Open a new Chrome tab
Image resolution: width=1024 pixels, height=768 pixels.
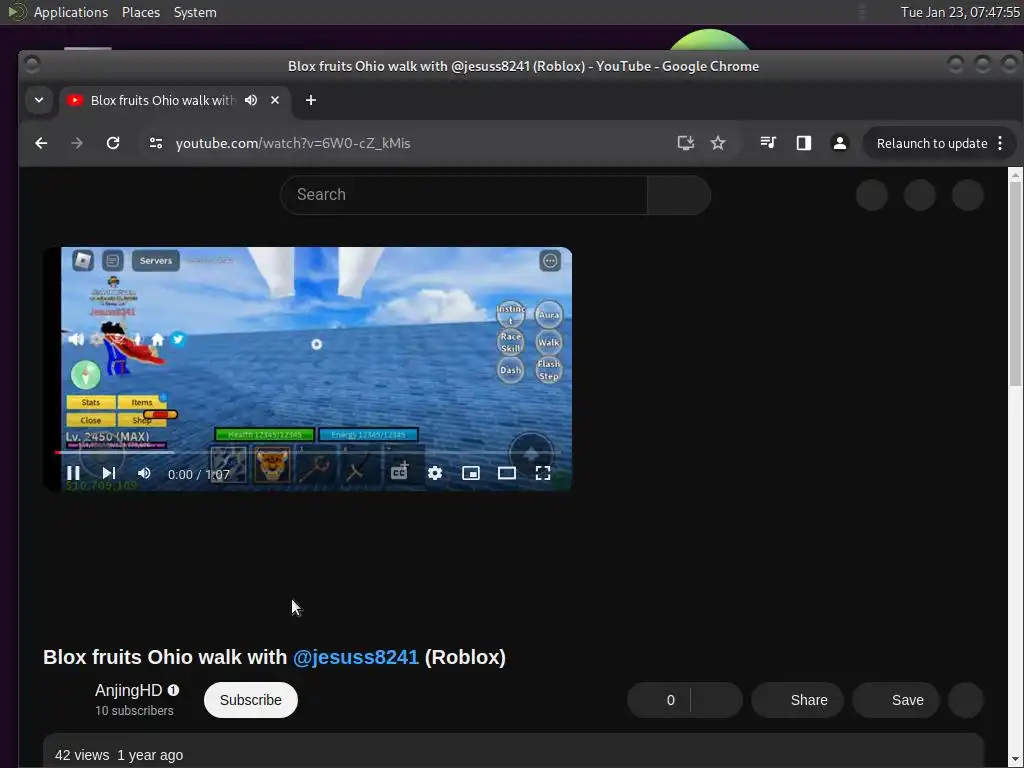[x=311, y=100]
